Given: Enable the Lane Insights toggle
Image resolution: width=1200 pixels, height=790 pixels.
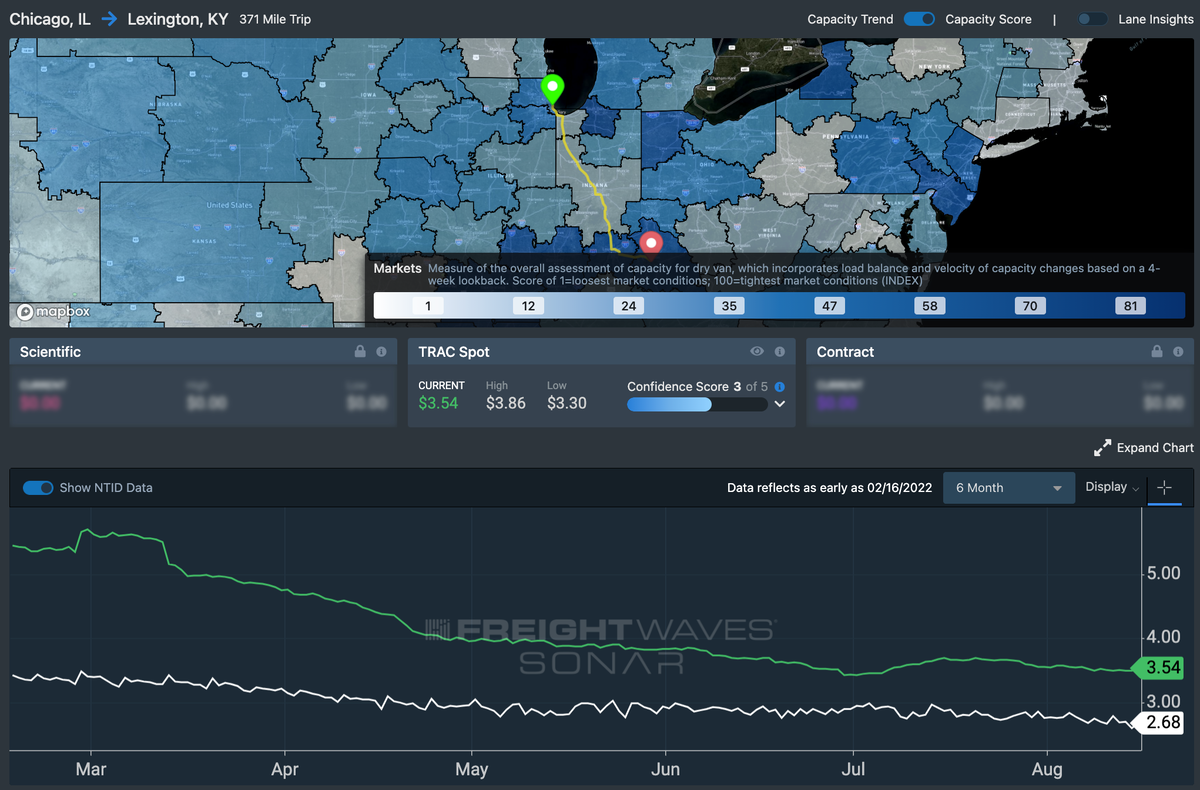Looking at the screenshot, I should click(x=1092, y=19).
